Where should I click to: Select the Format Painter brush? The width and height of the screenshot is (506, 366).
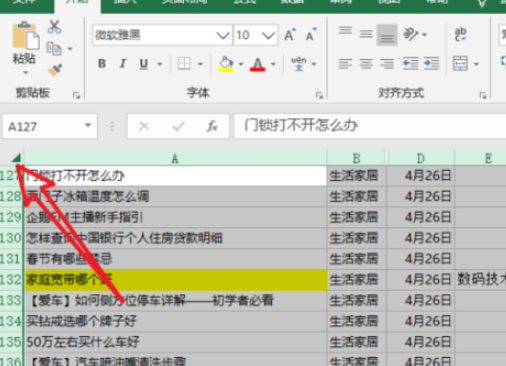pos(54,70)
